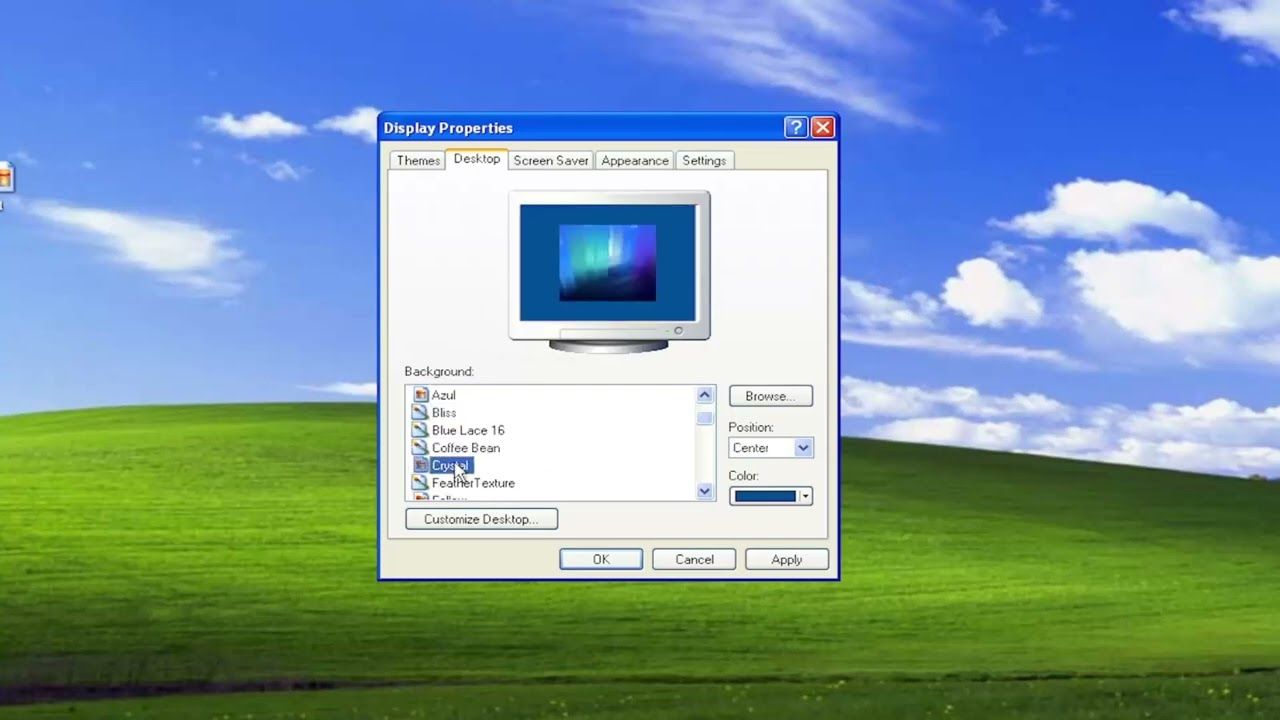Close the Display Properties dialog

pyautogui.click(x=823, y=127)
